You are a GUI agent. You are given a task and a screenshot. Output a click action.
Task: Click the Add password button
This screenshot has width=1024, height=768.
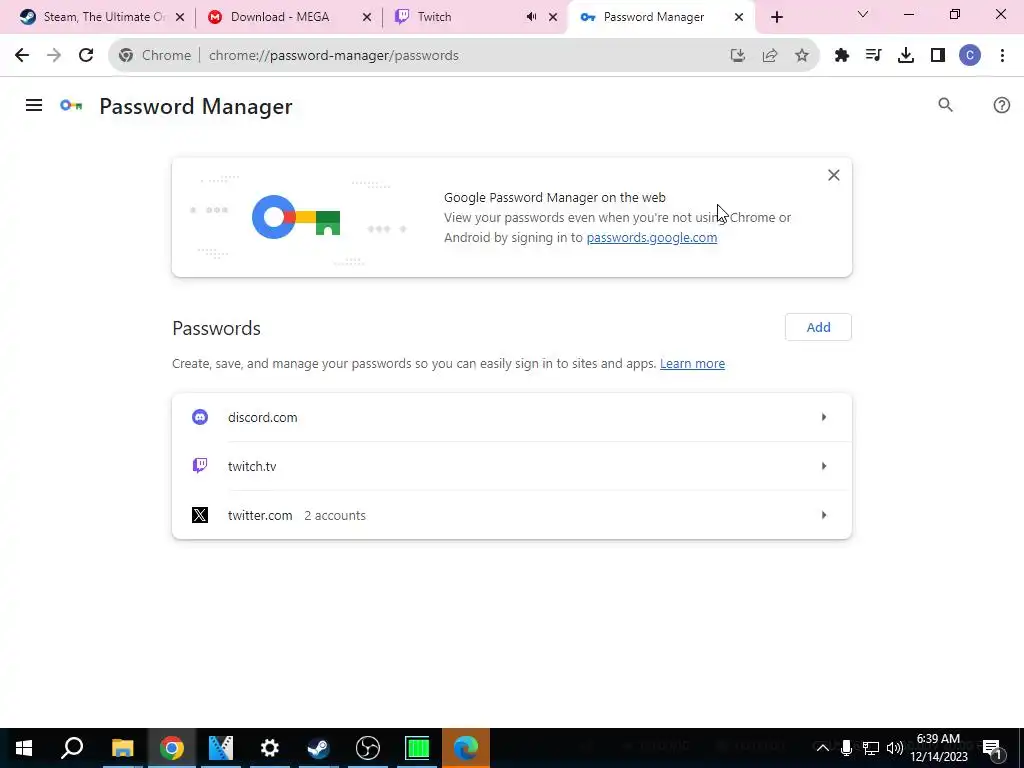click(818, 327)
